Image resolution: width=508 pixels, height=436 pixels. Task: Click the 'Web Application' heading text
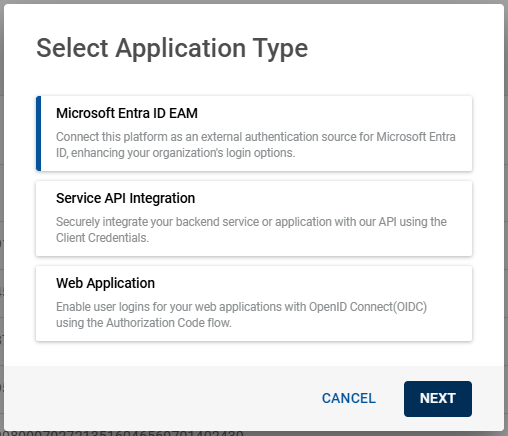click(x=105, y=283)
